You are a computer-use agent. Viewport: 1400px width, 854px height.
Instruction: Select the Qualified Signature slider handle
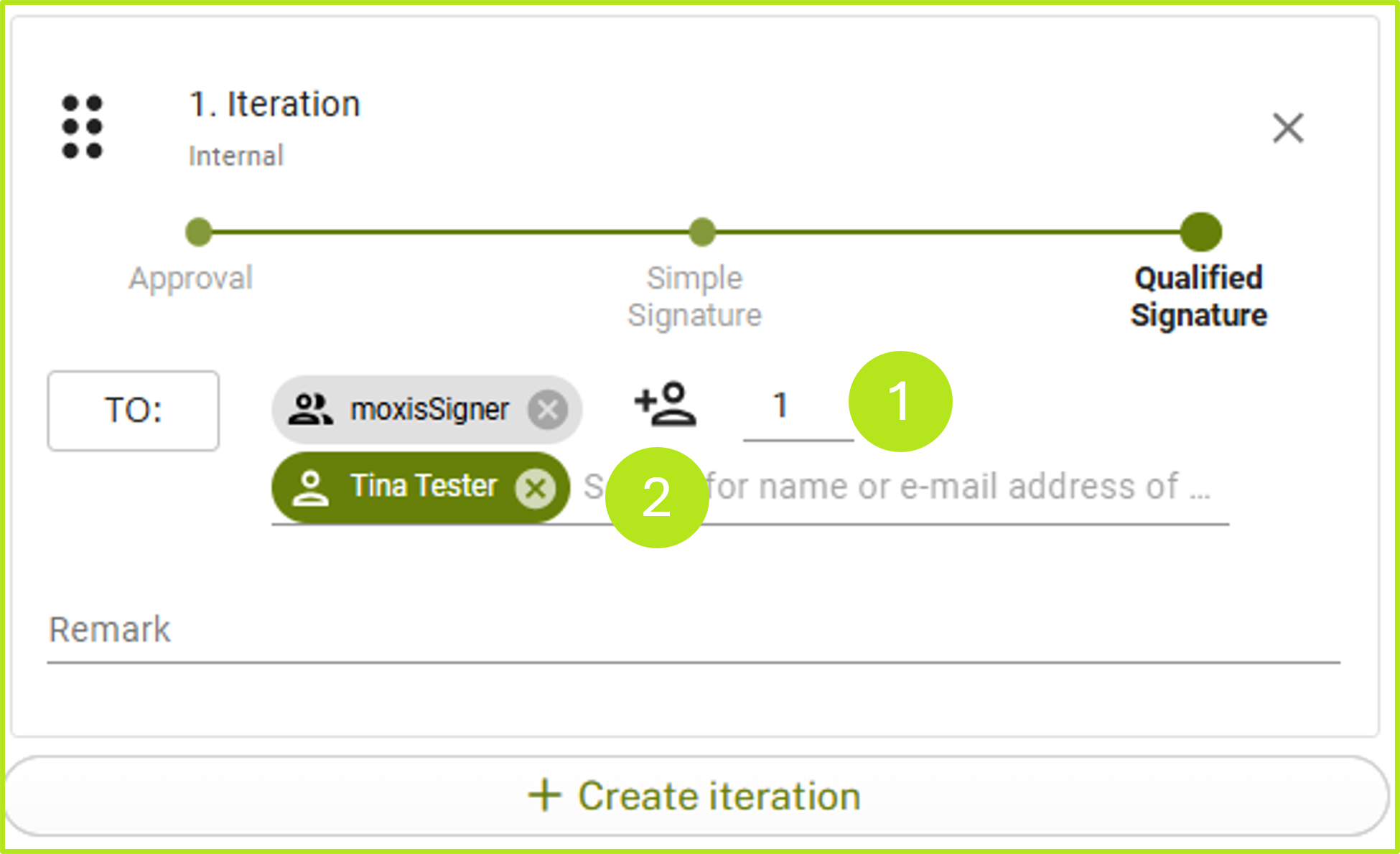pyautogui.click(x=1200, y=232)
